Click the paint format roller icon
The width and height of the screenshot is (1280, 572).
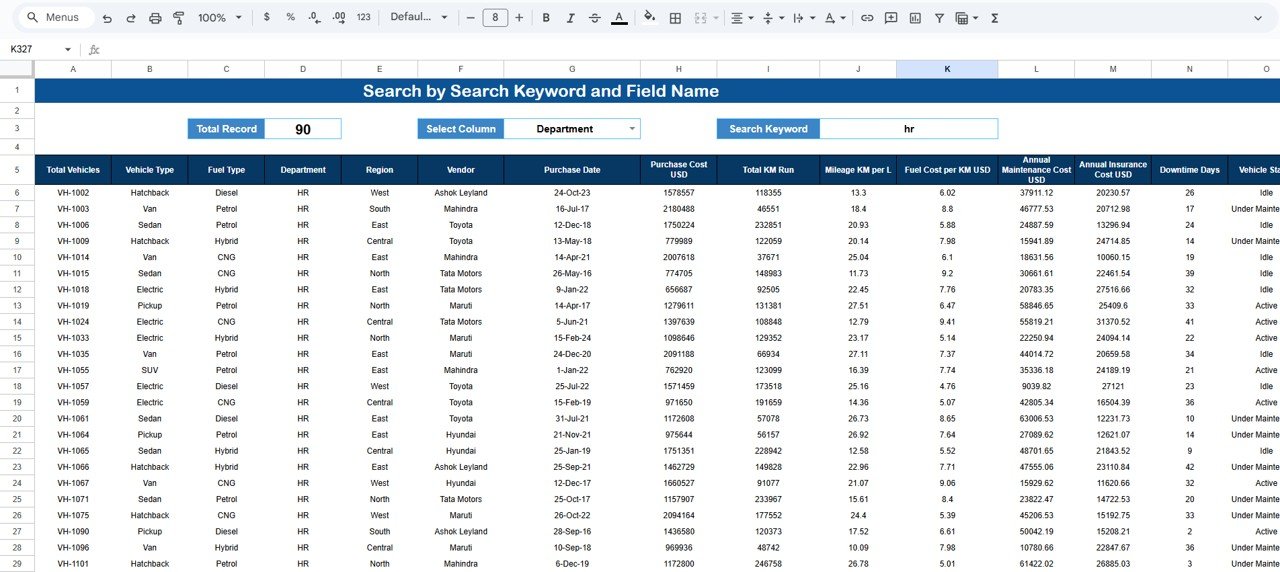point(179,18)
